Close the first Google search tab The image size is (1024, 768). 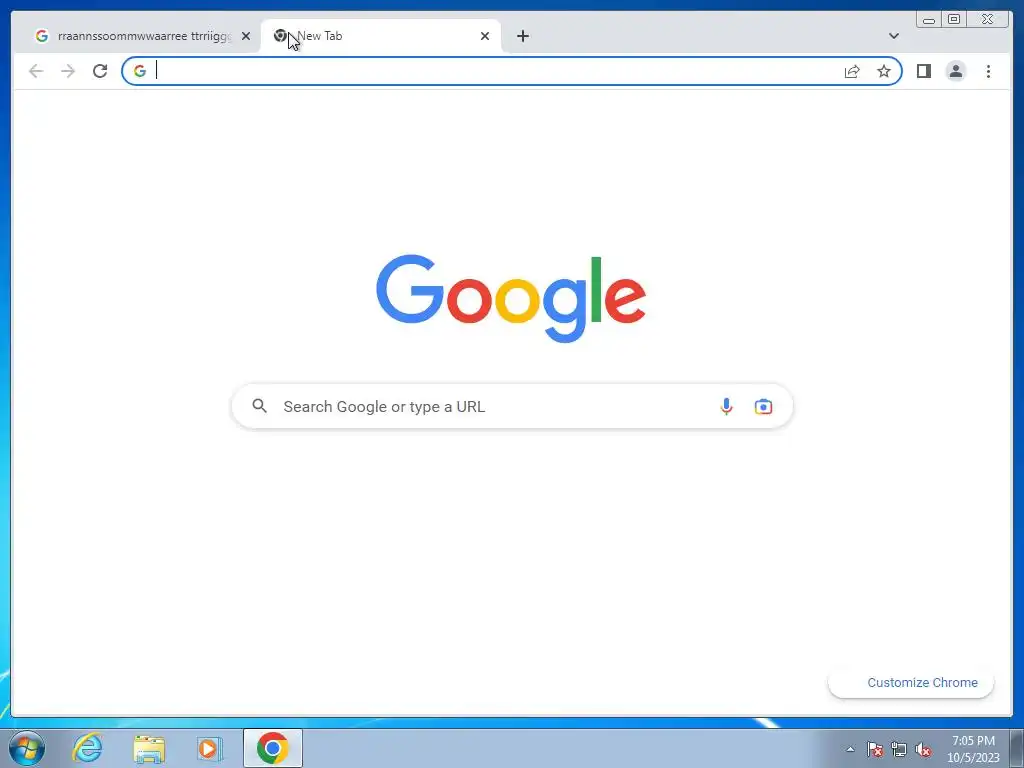[x=246, y=36]
